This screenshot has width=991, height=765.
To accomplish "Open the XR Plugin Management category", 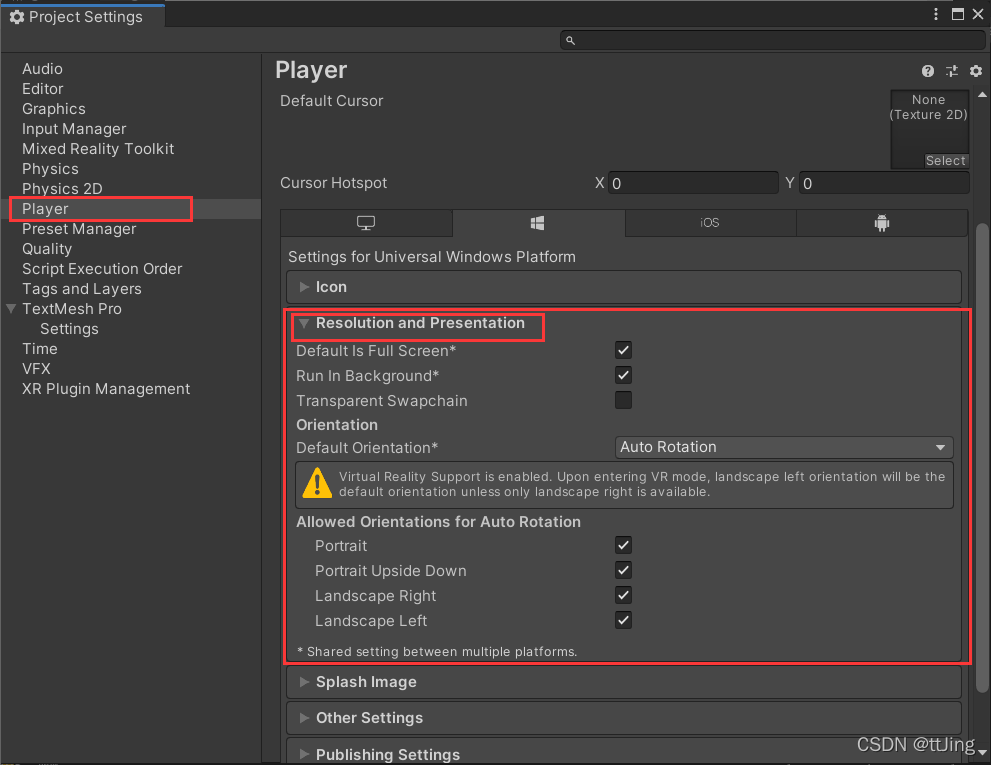I will coord(104,389).
